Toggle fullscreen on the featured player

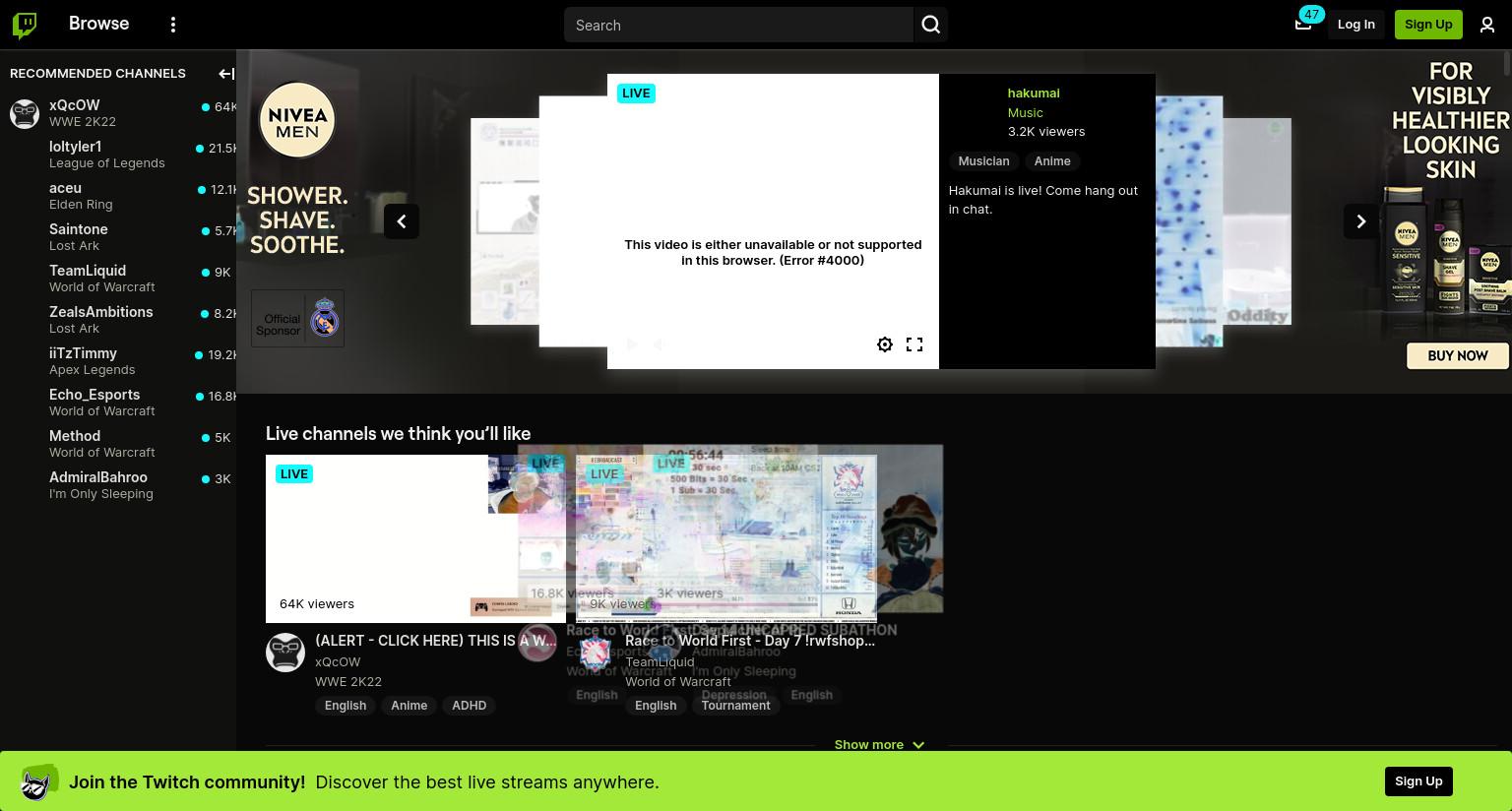[x=914, y=344]
